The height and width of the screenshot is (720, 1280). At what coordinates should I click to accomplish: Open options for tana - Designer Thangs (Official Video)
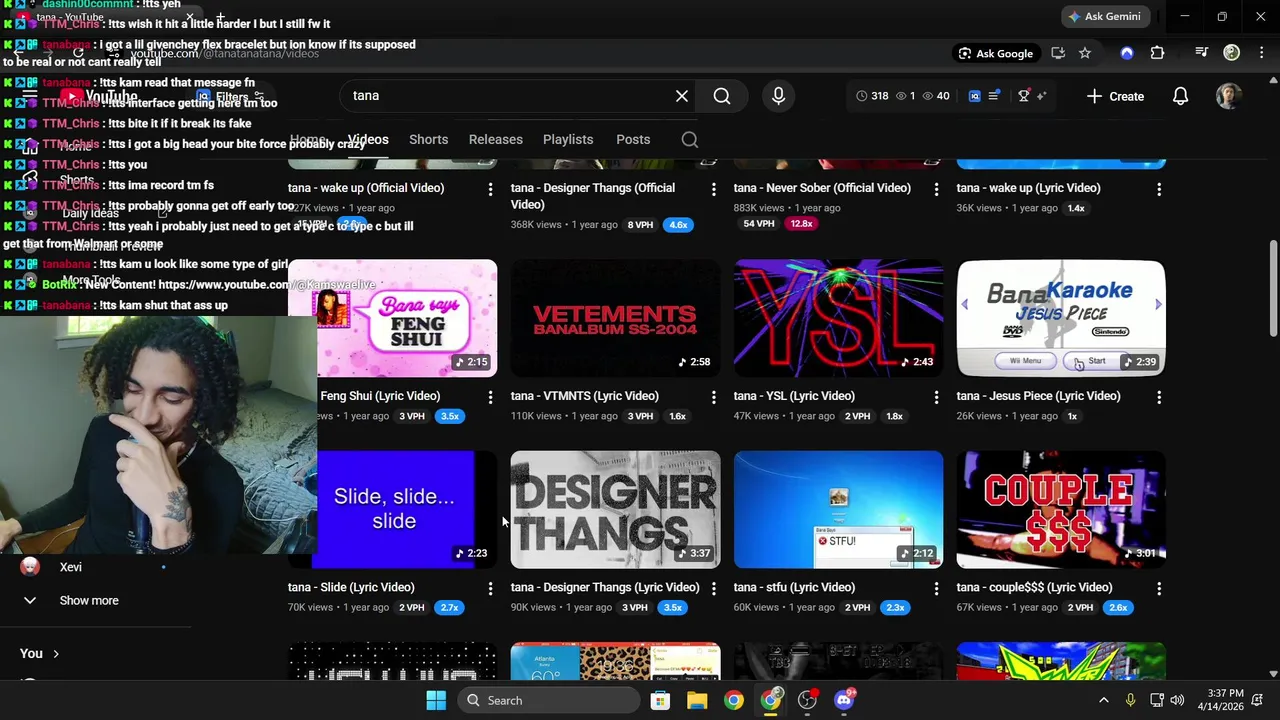click(x=713, y=189)
